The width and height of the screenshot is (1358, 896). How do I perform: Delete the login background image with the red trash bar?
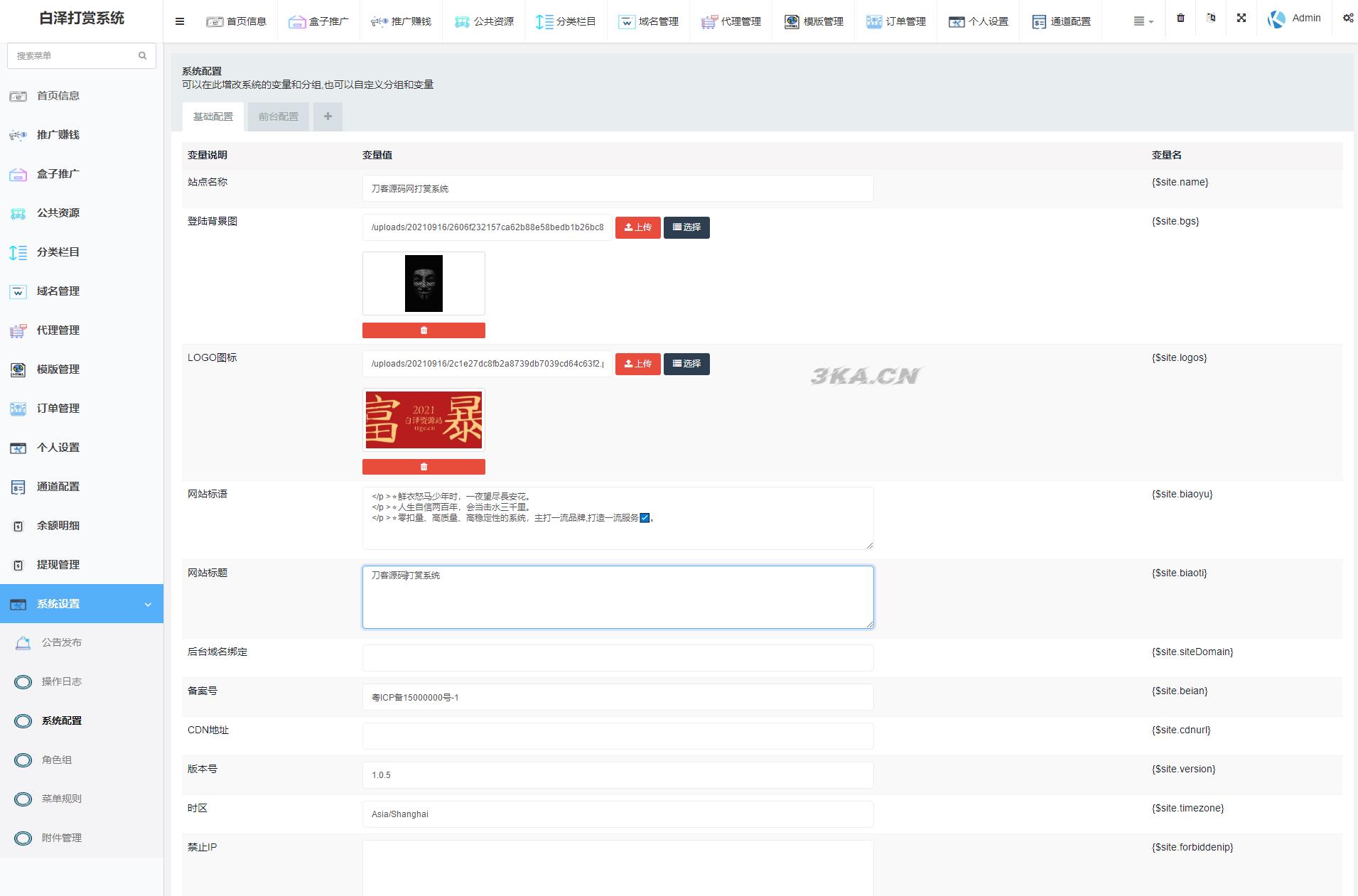coord(424,330)
